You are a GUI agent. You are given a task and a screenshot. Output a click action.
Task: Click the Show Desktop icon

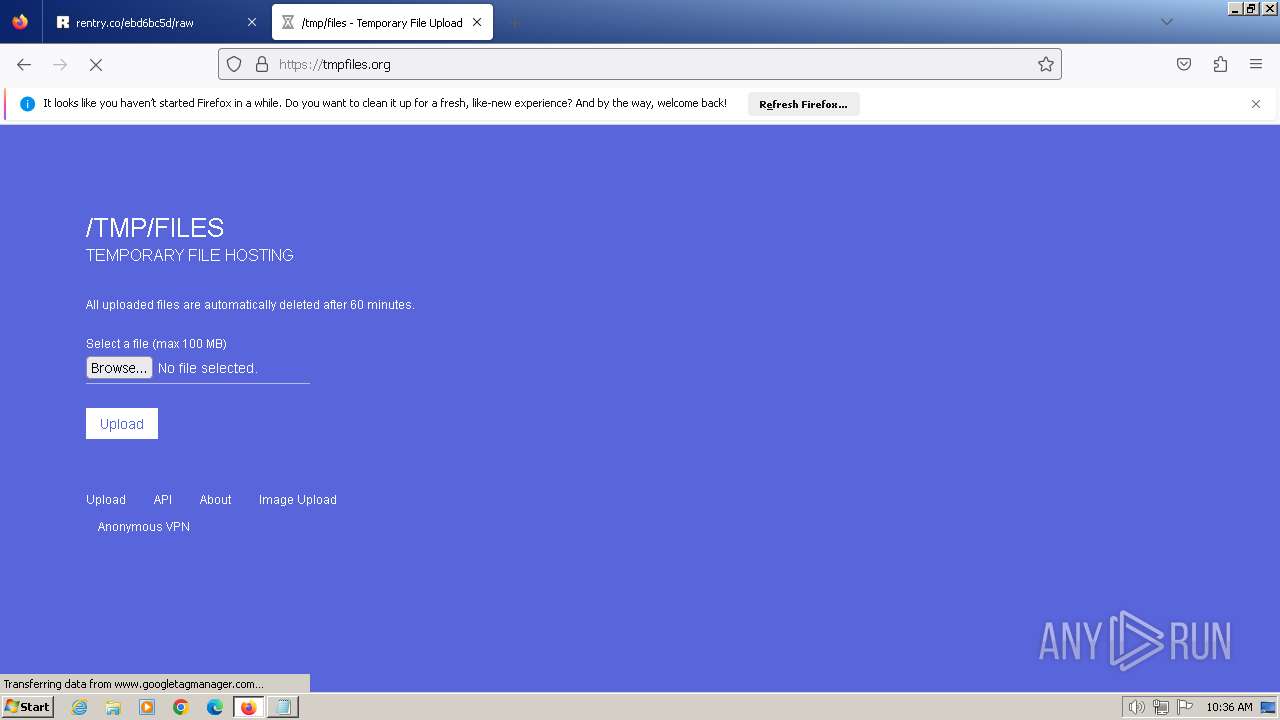(x=1268, y=707)
